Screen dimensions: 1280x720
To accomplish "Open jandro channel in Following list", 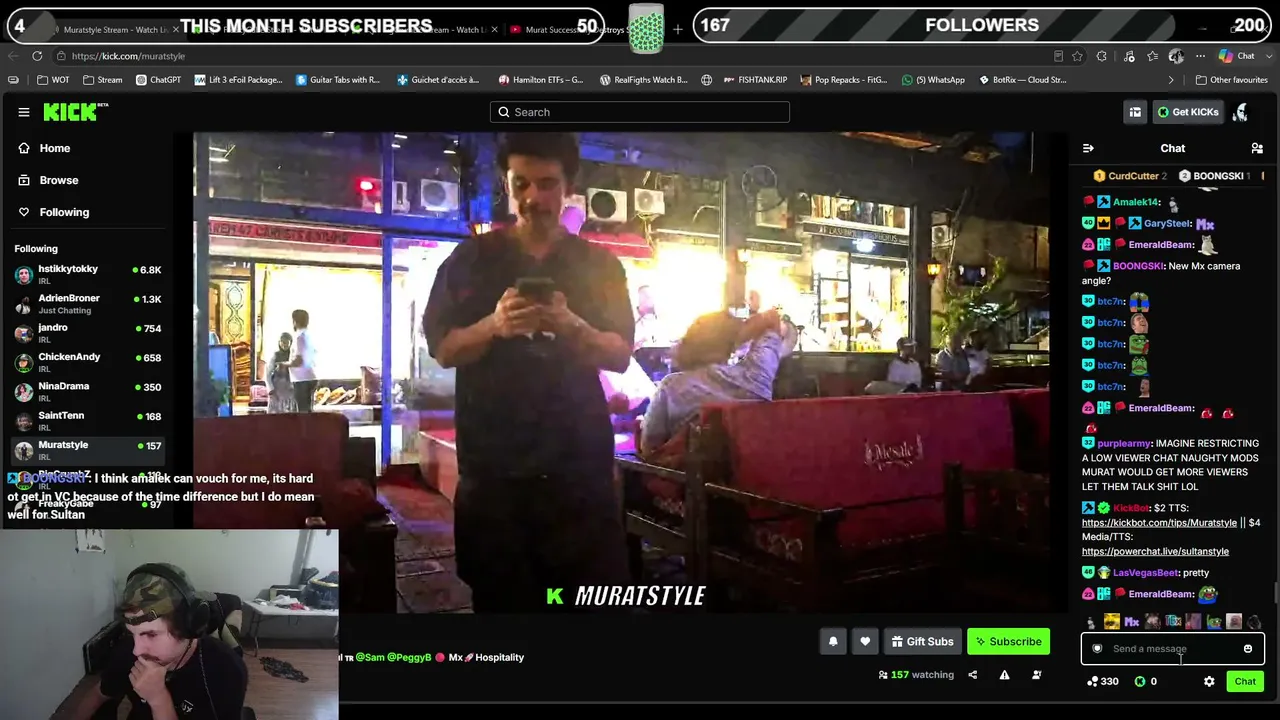I will tap(88, 333).
